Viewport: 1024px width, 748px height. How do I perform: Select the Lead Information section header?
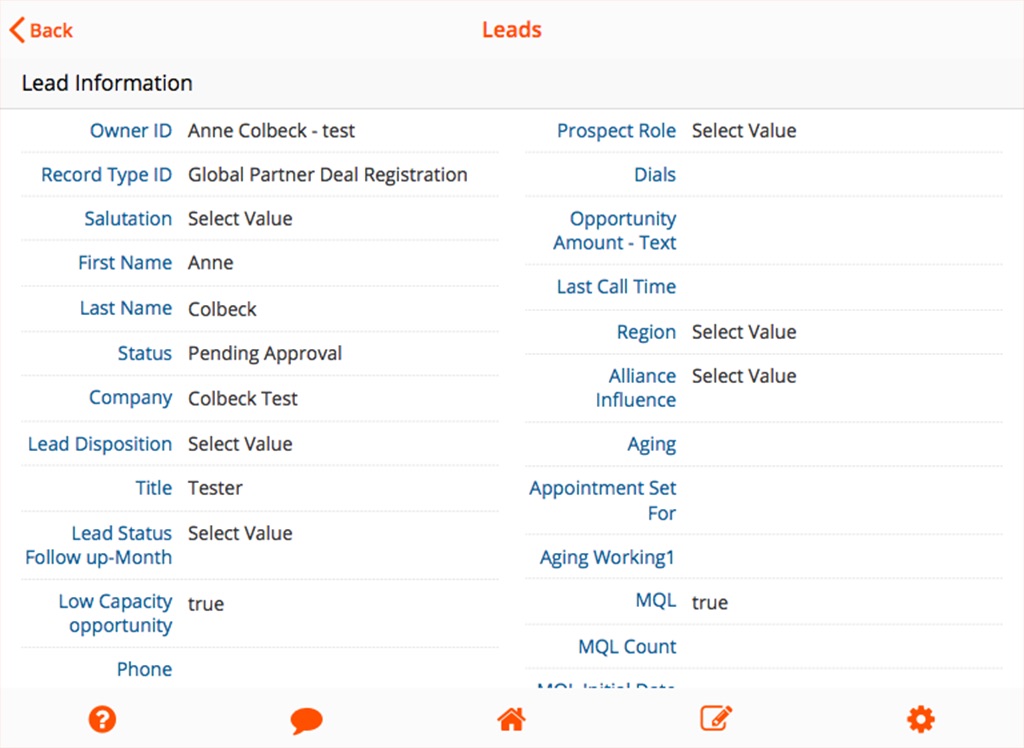107,84
